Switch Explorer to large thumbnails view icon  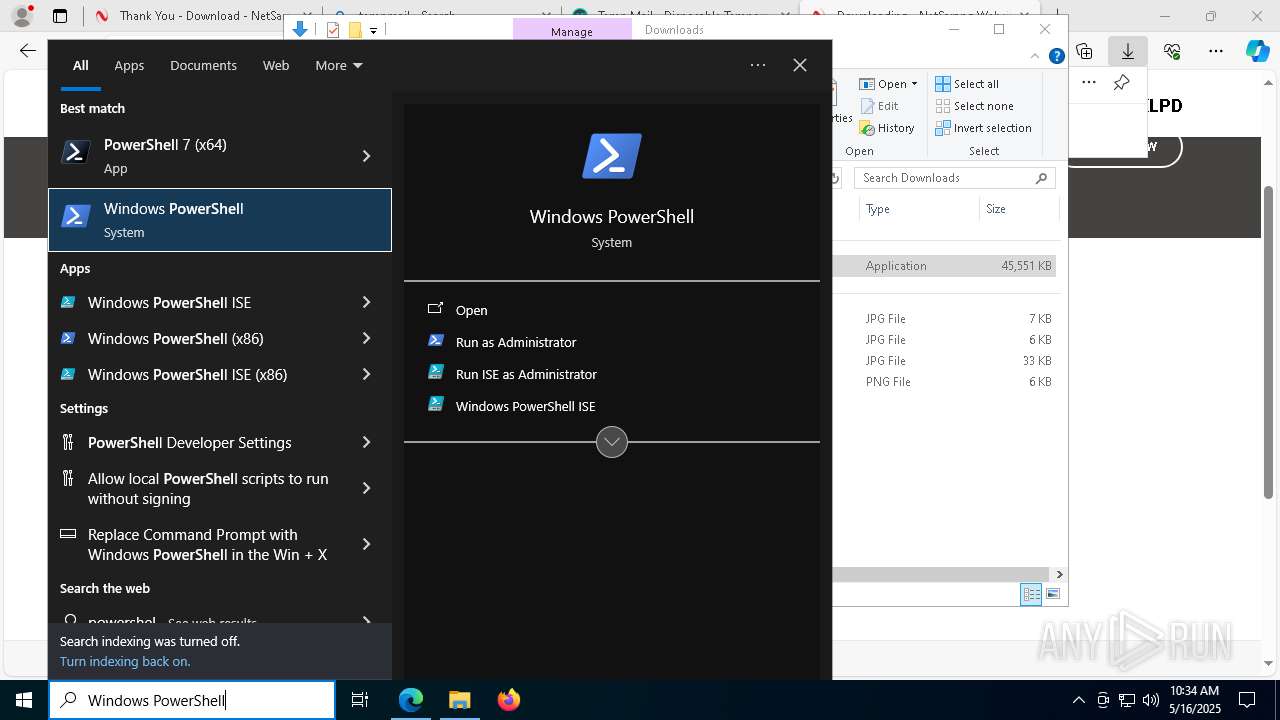pos(1053,594)
